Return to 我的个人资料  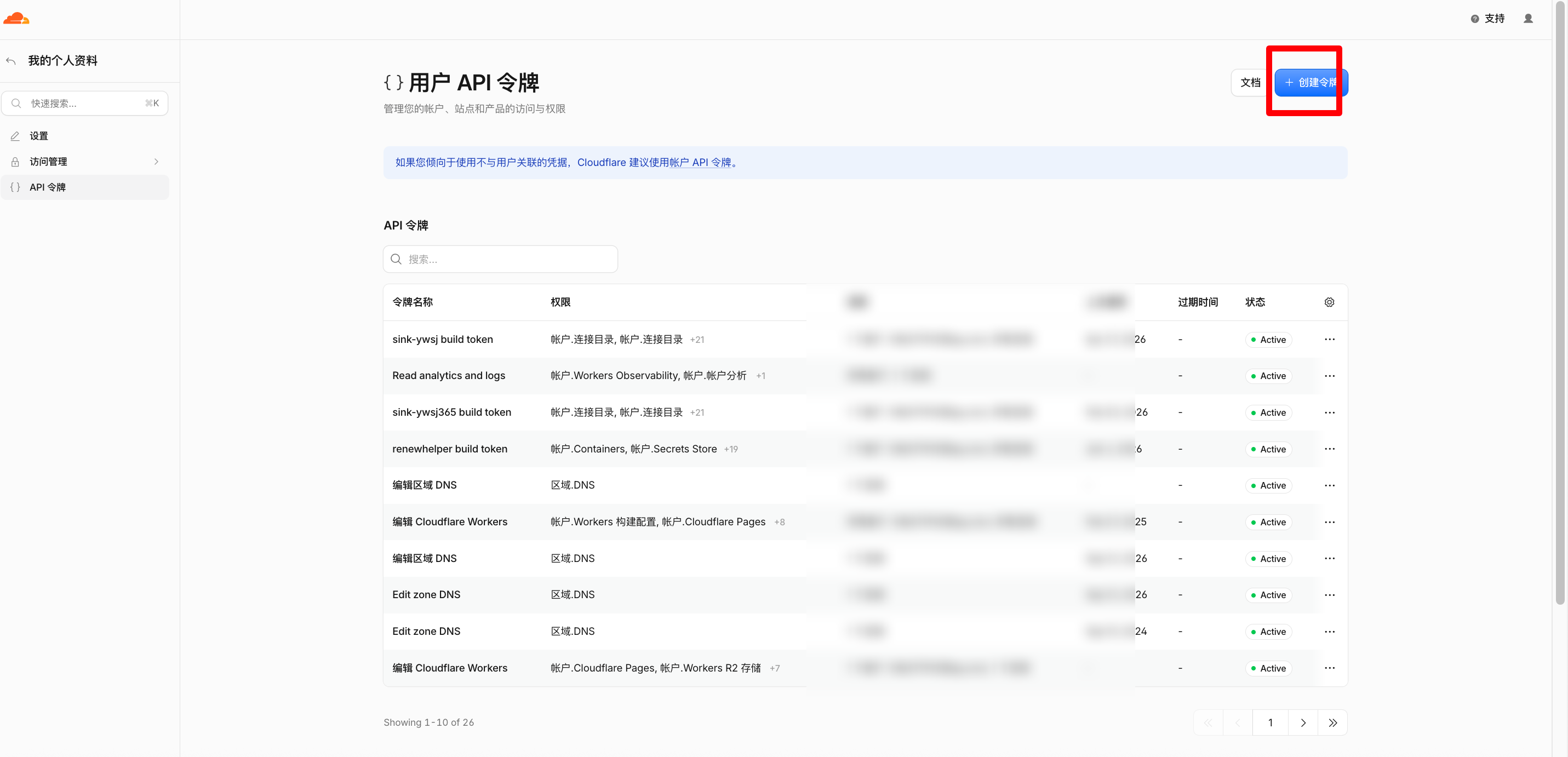point(62,61)
